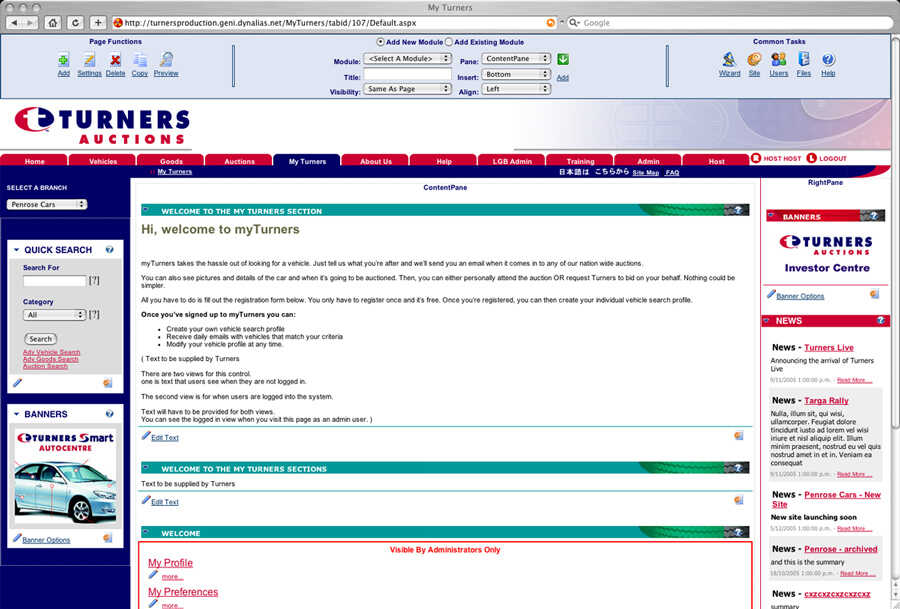The image size is (900, 609).
Task: Click the Search For text field
Action: (55, 281)
